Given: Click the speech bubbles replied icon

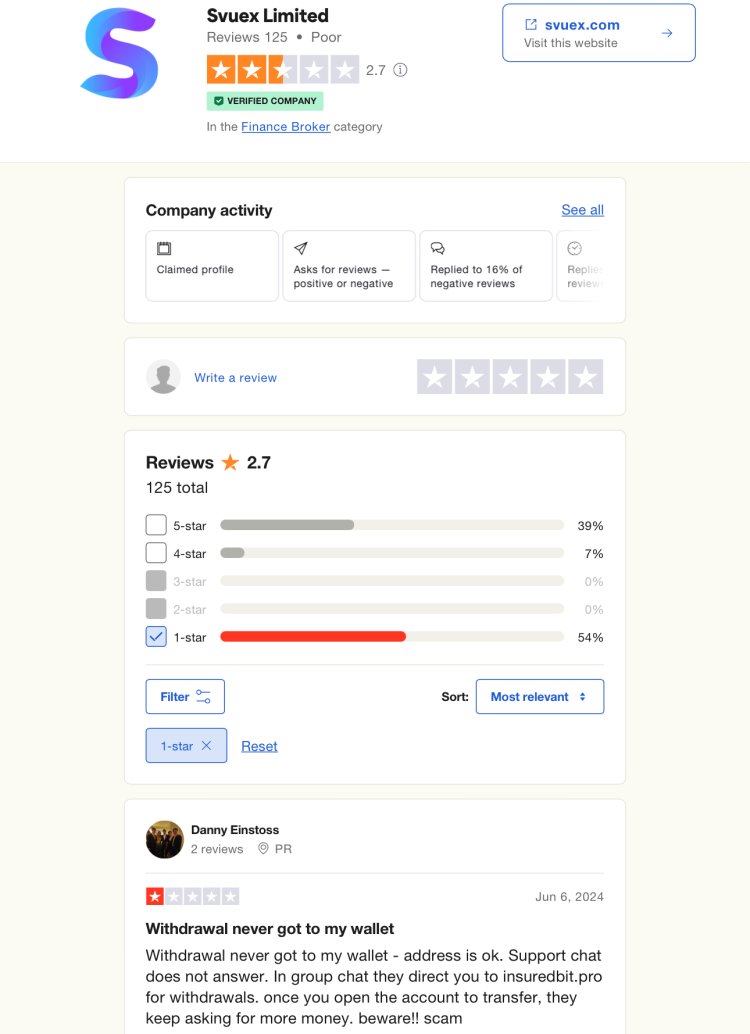Looking at the screenshot, I should [x=437, y=248].
